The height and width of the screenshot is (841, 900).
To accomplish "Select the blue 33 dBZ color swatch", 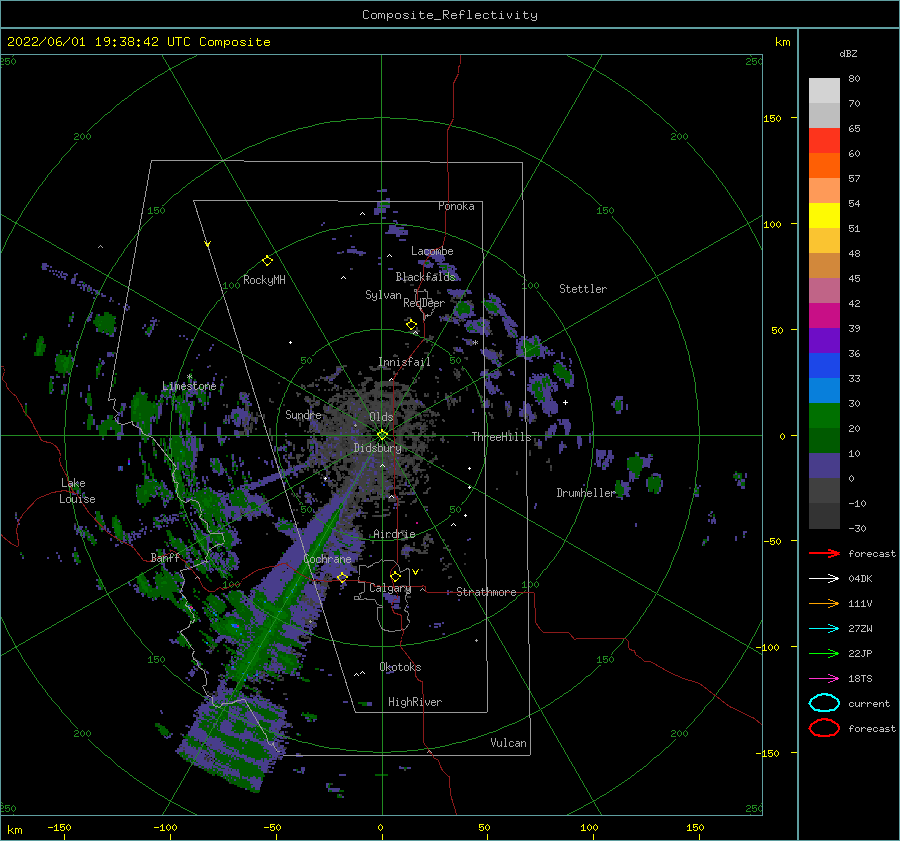I will (824, 365).
